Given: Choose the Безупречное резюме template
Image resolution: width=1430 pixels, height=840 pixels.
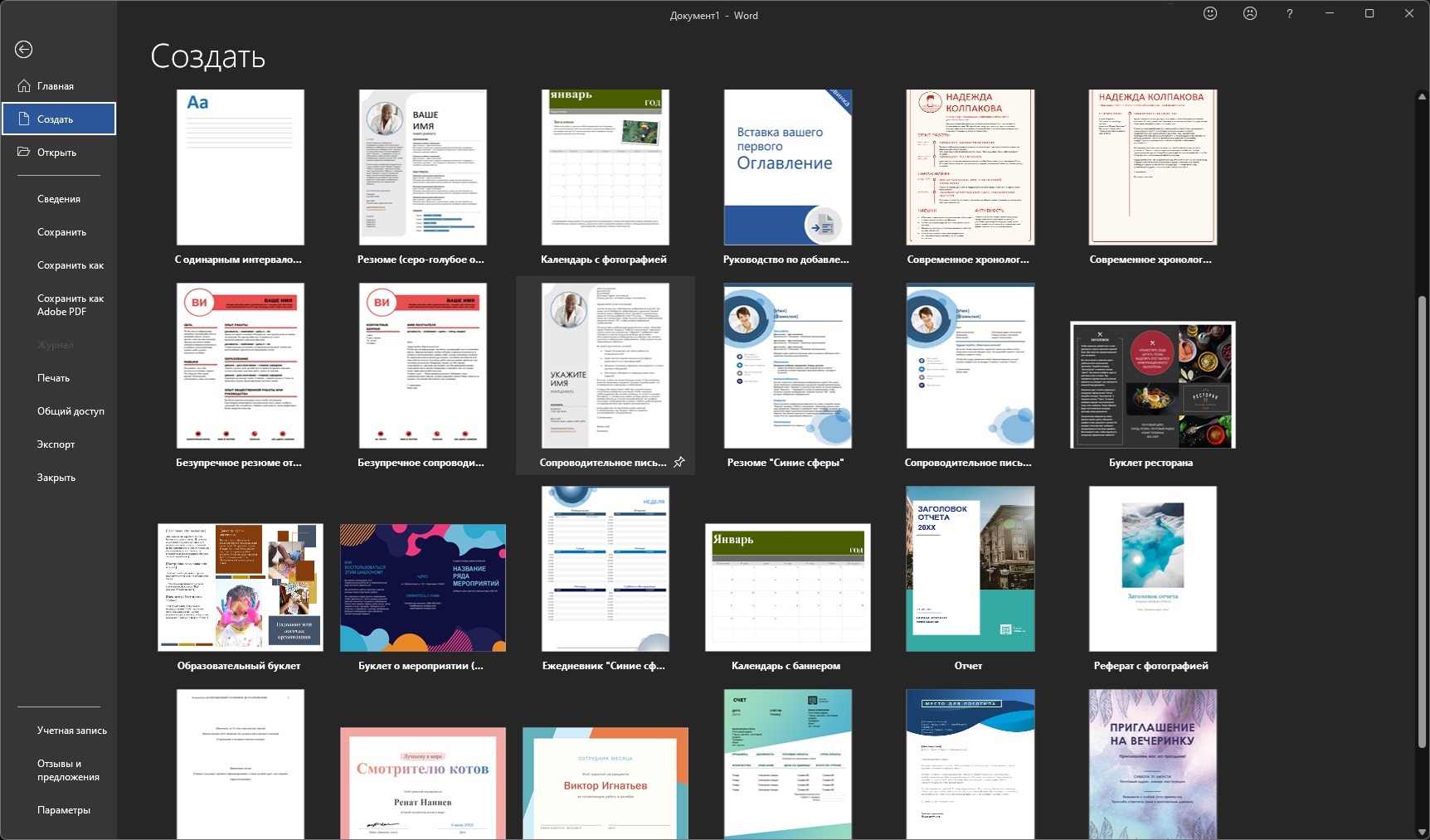Looking at the screenshot, I should click(240, 366).
